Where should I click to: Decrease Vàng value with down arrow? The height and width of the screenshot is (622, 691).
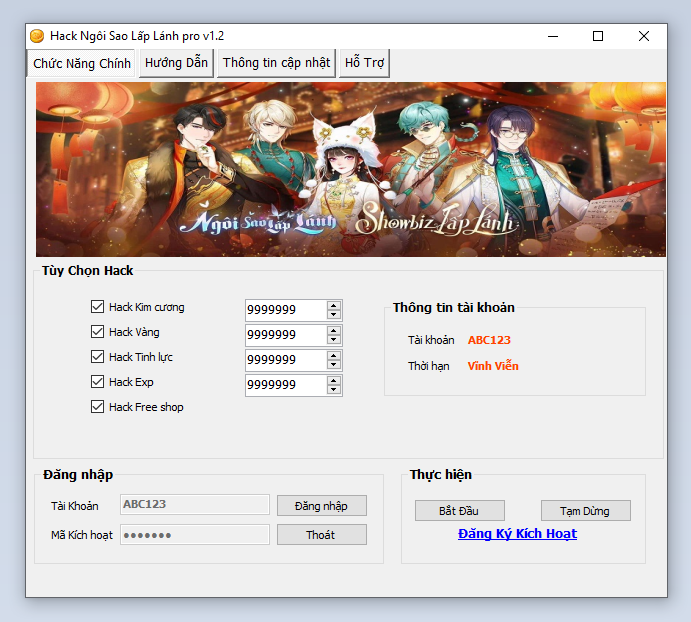tap(334, 340)
